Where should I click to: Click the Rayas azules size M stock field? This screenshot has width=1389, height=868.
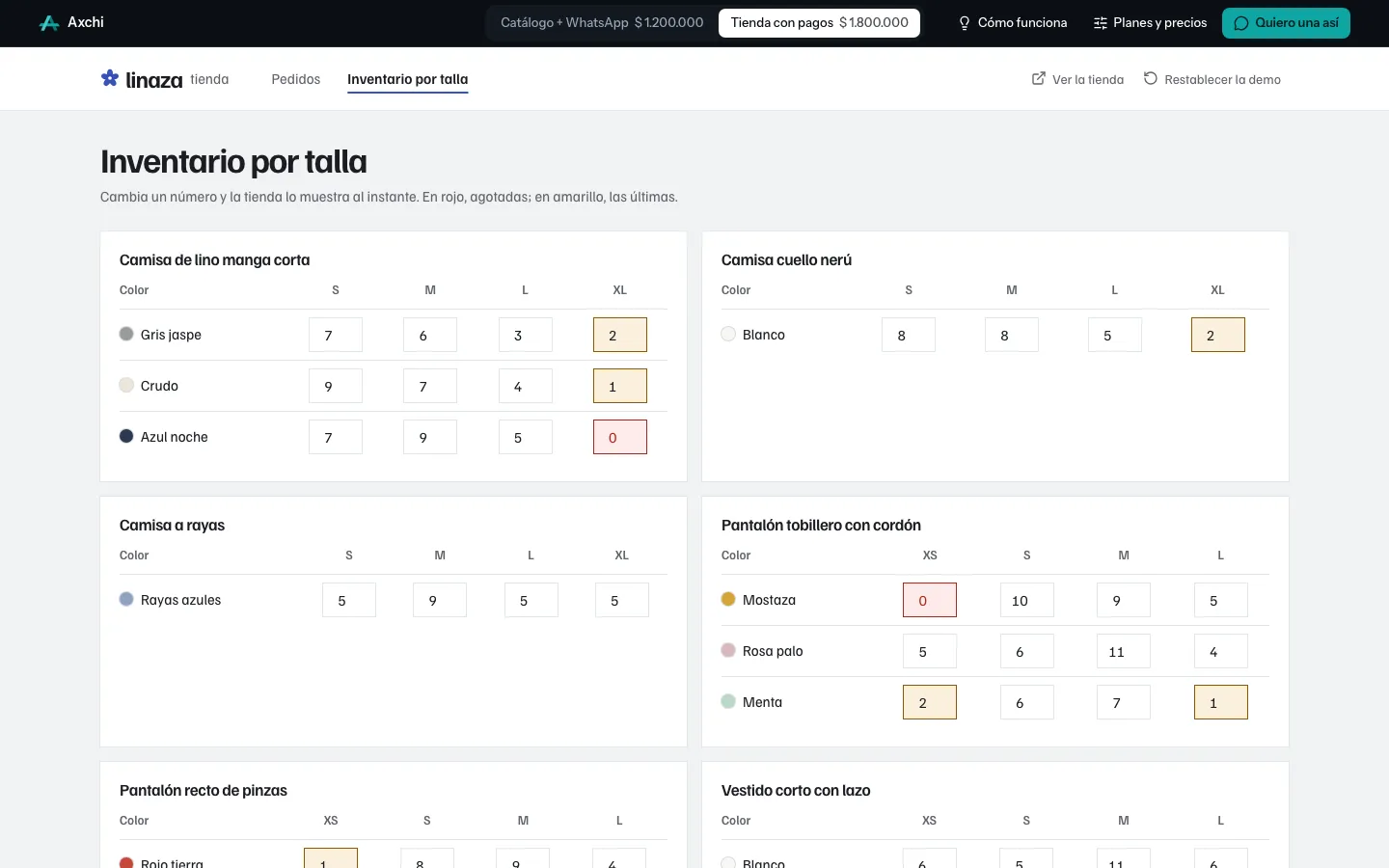[440, 600]
